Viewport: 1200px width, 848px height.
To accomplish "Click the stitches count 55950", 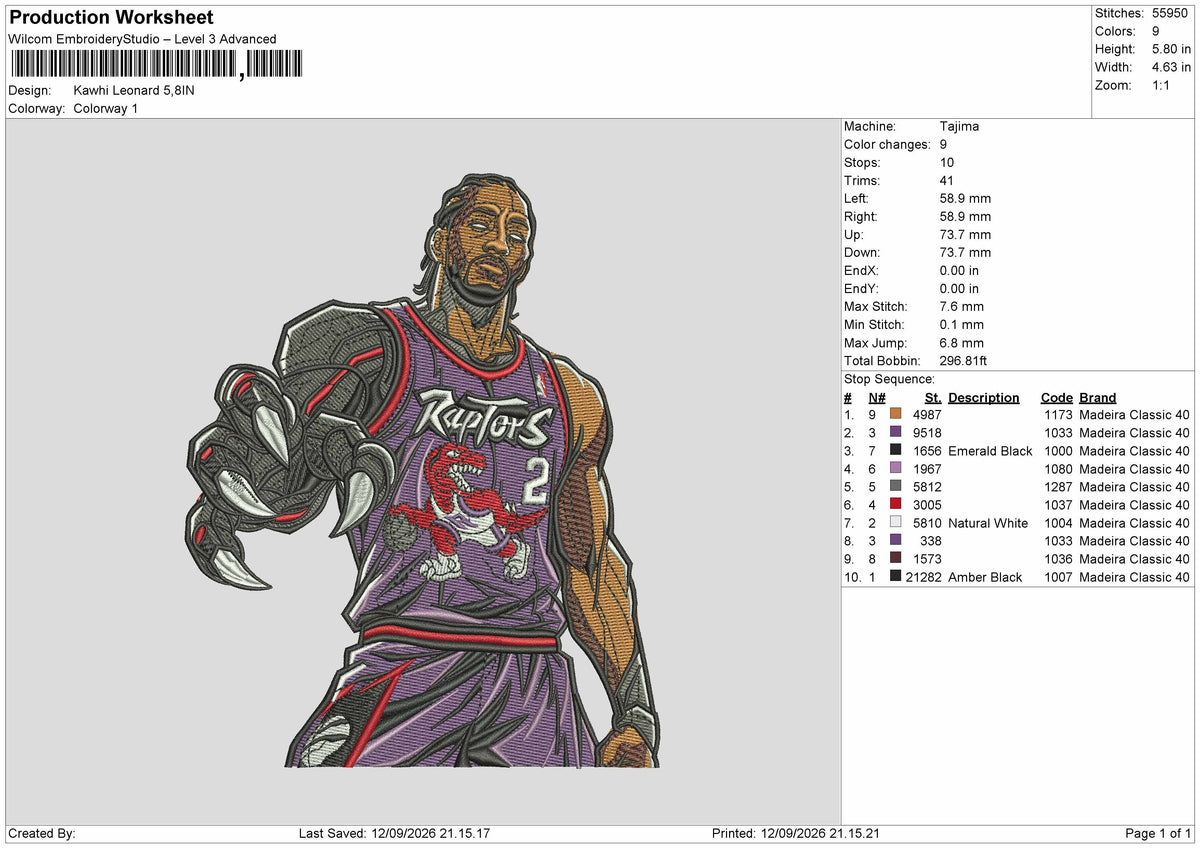I will tap(1172, 13).
